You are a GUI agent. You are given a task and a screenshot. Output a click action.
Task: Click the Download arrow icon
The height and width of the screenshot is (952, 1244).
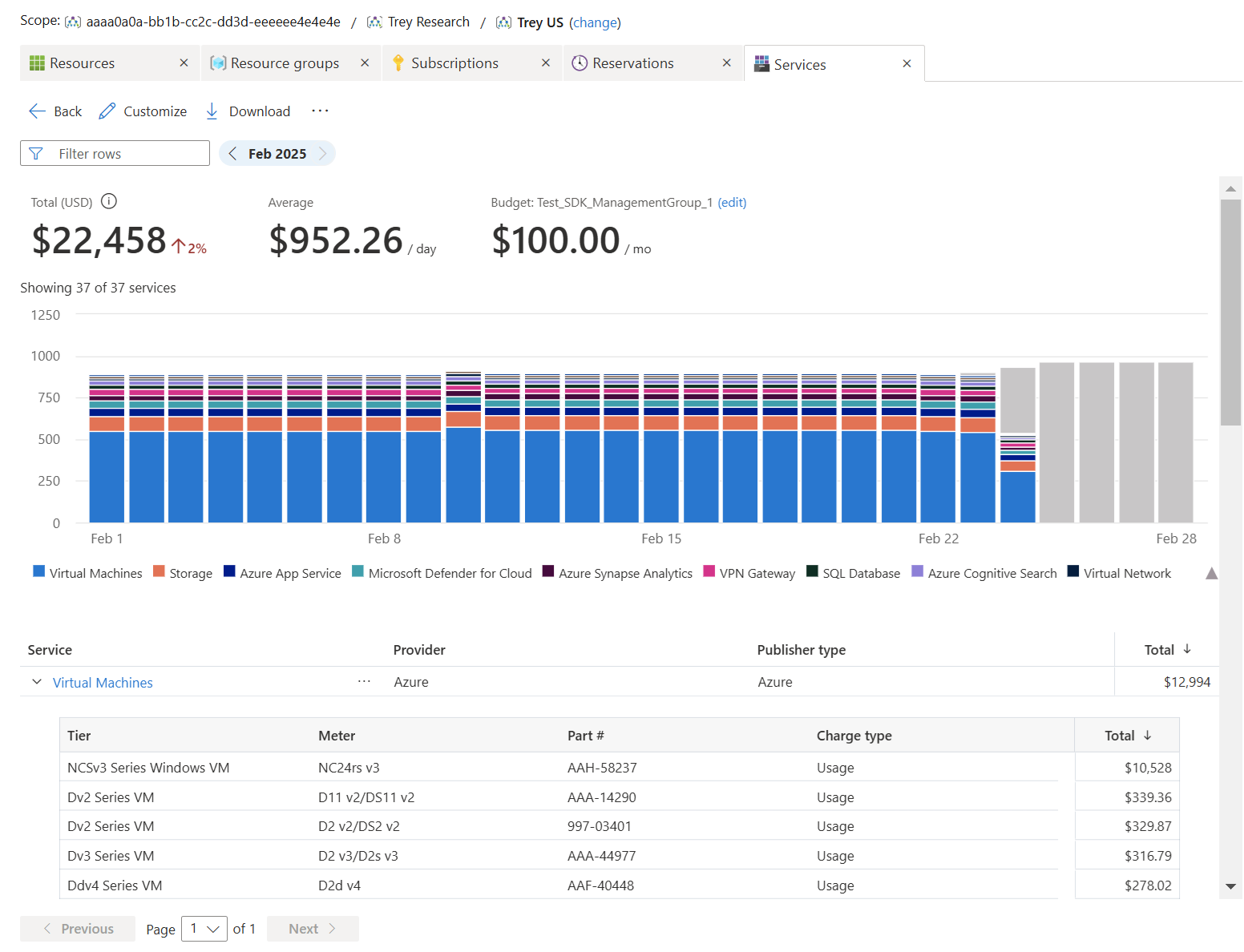212,111
